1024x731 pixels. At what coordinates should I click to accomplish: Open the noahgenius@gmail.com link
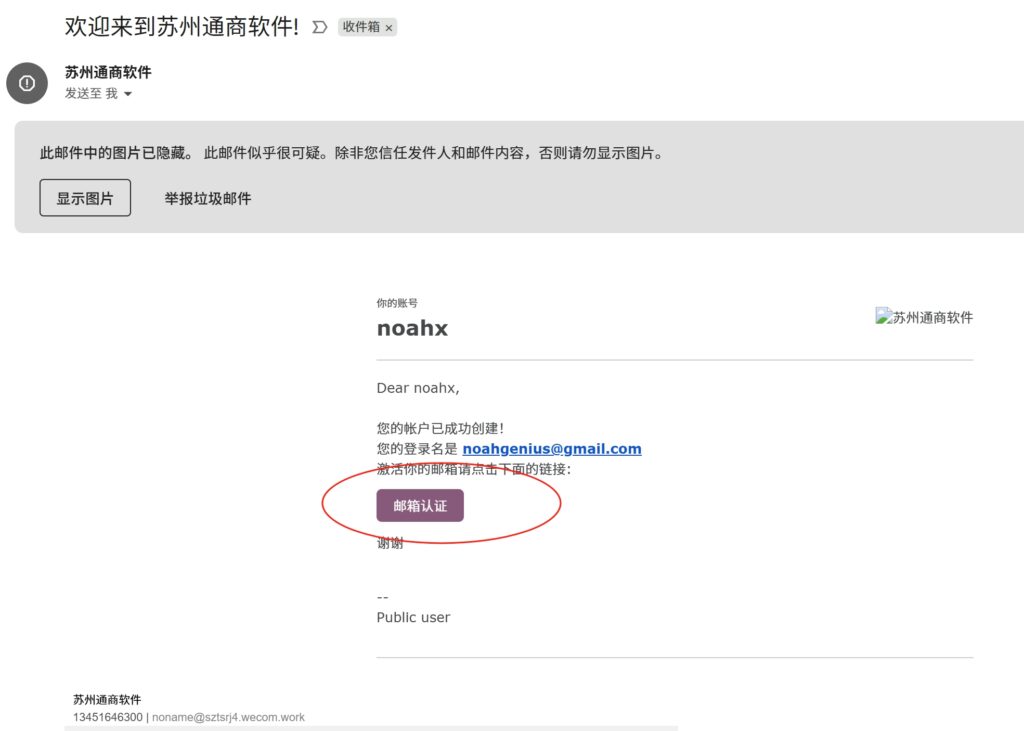pyautogui.click(x=552, y=449)
